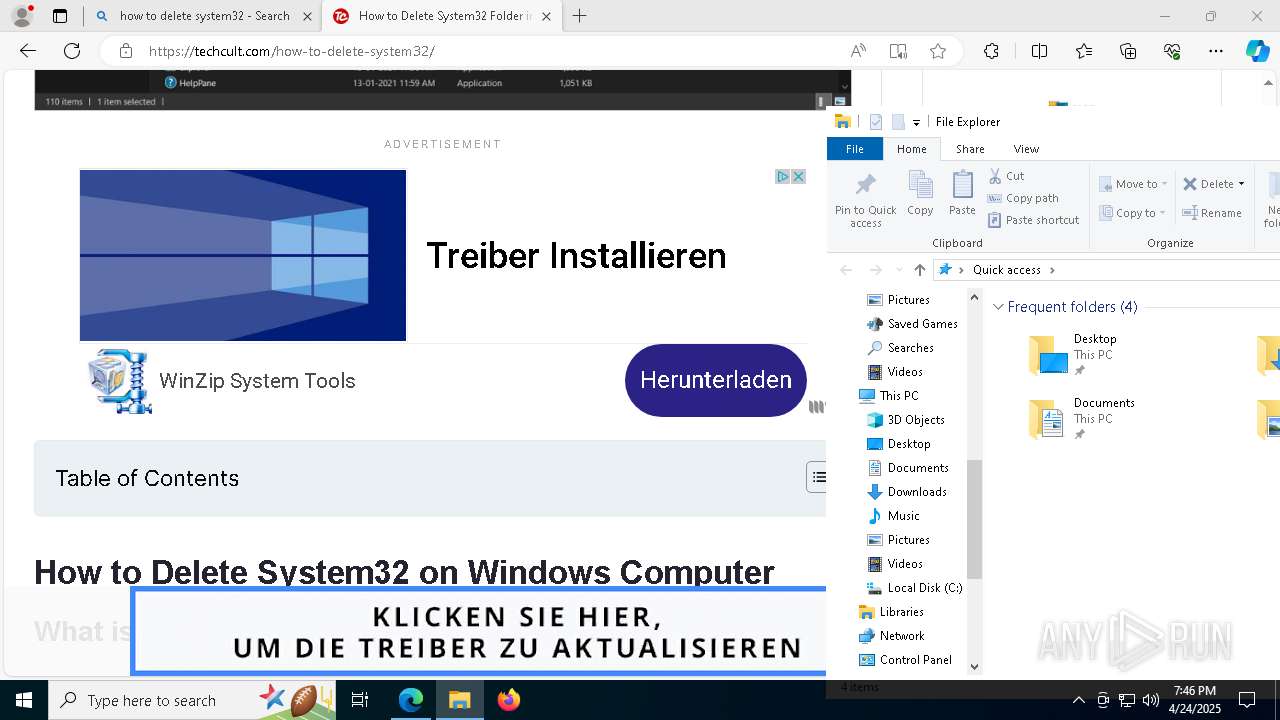
Task: Select Network in navigation tree
Action: tap(901, 636)
